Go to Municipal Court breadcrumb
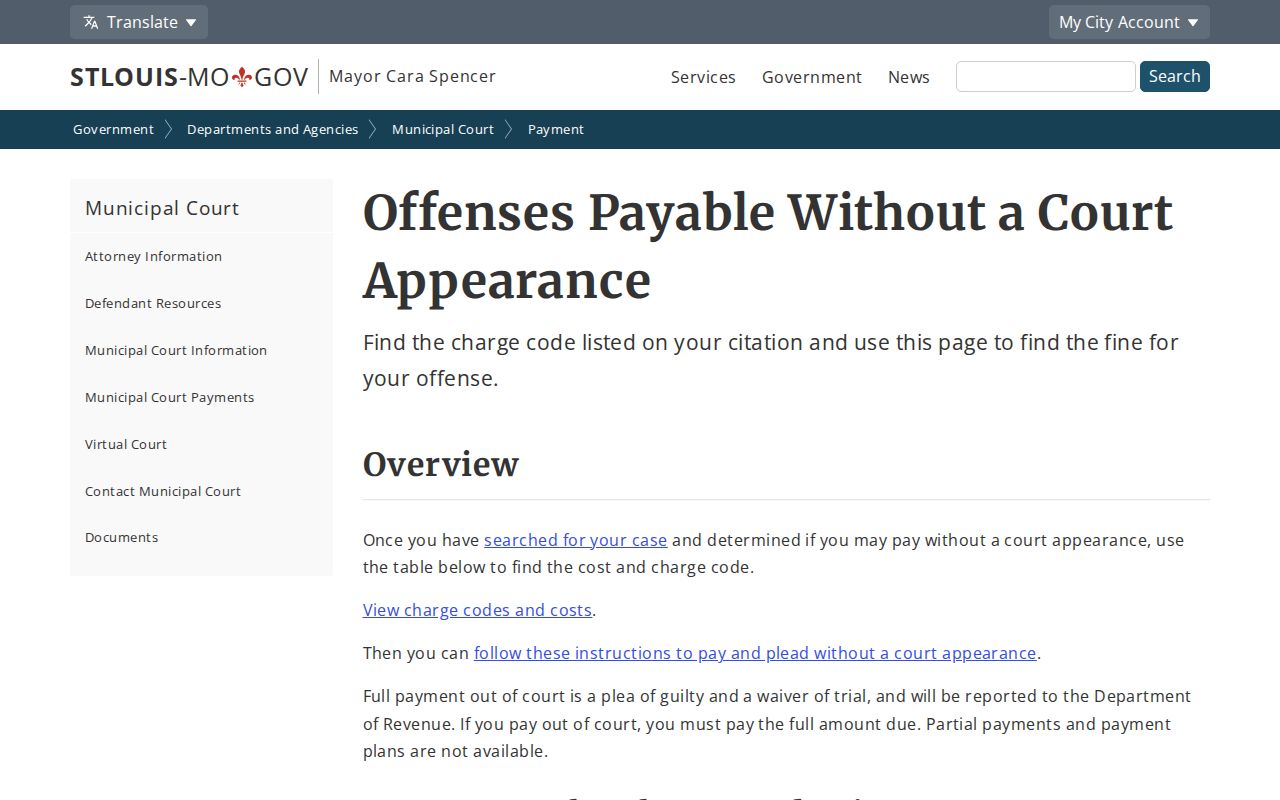This screenshot has height=800, width=1280. coord(443,129)
